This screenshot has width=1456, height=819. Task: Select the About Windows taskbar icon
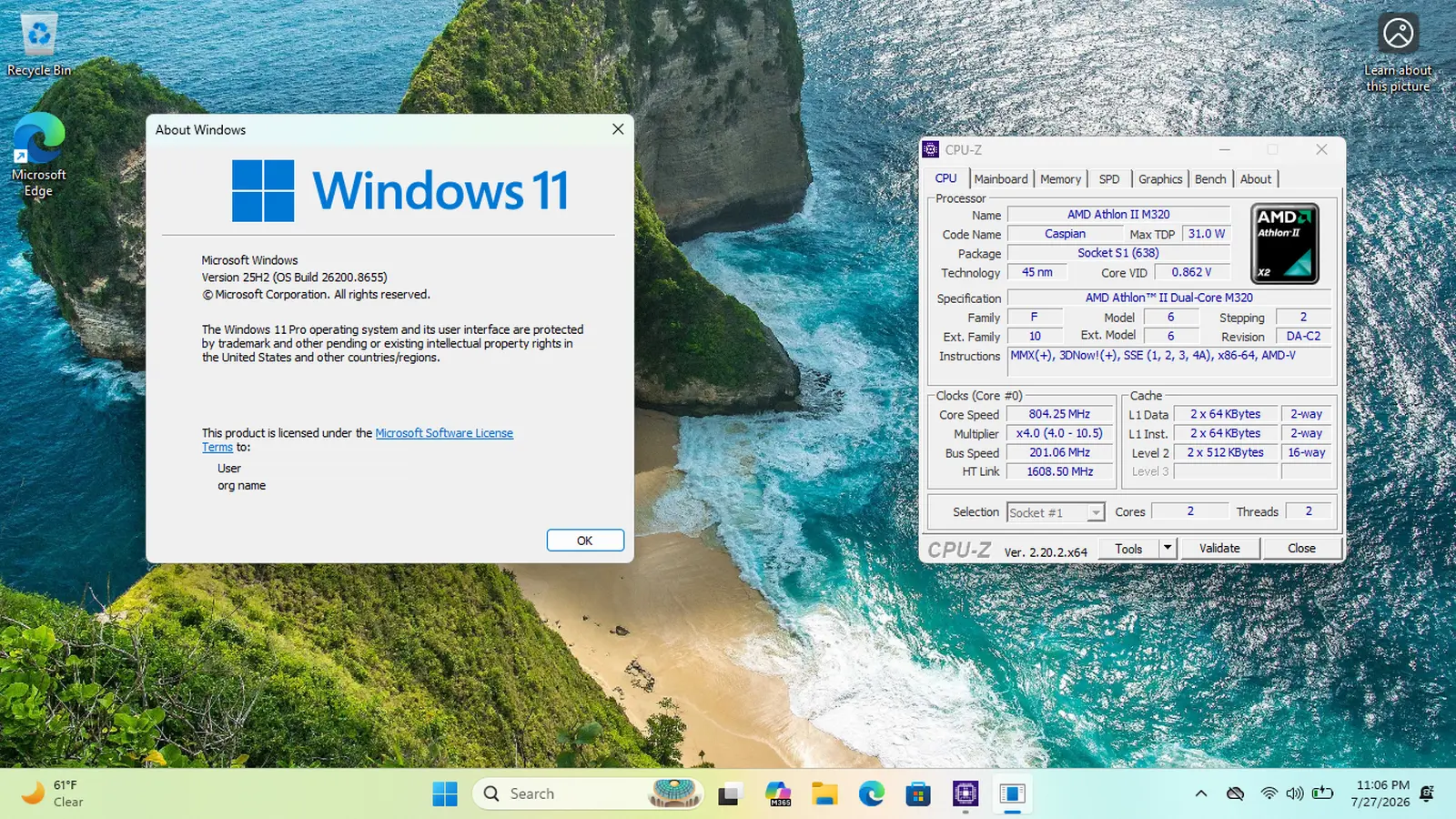pos(1012,794)
